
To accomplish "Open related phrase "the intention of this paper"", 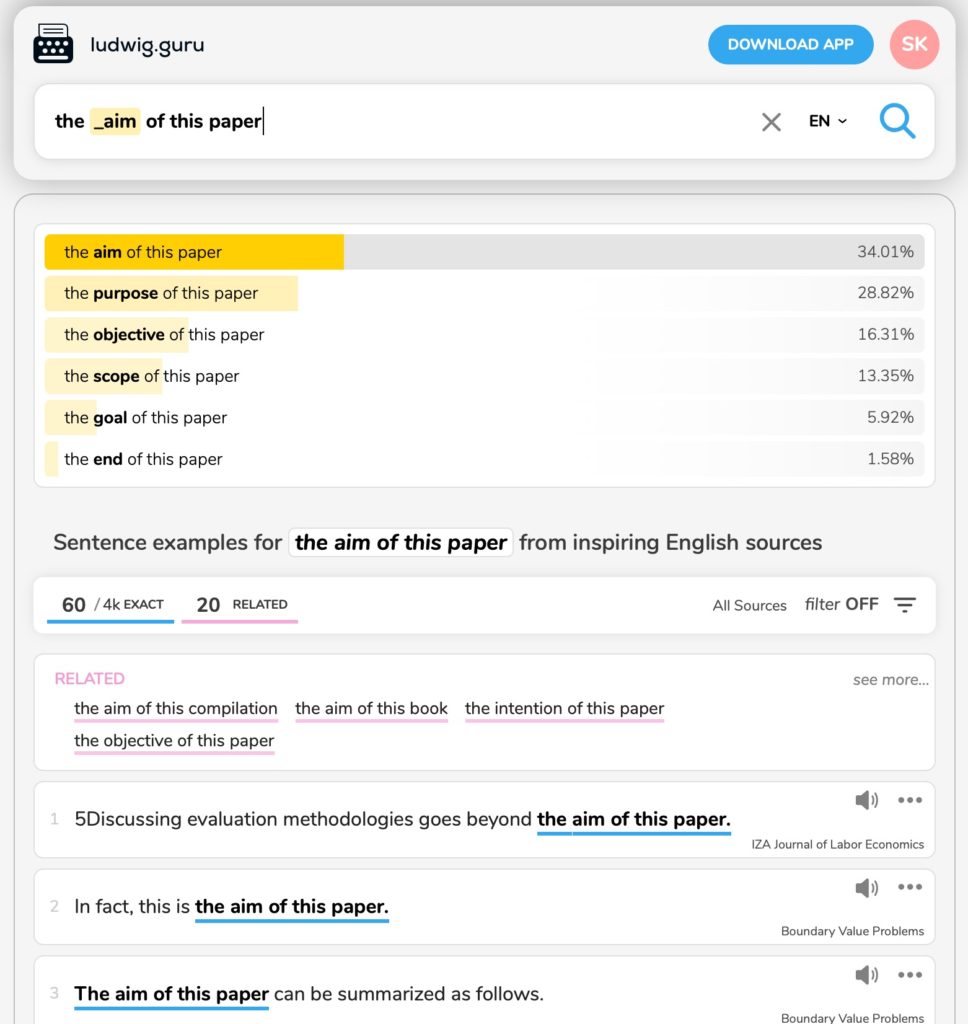I will point(564,709).
